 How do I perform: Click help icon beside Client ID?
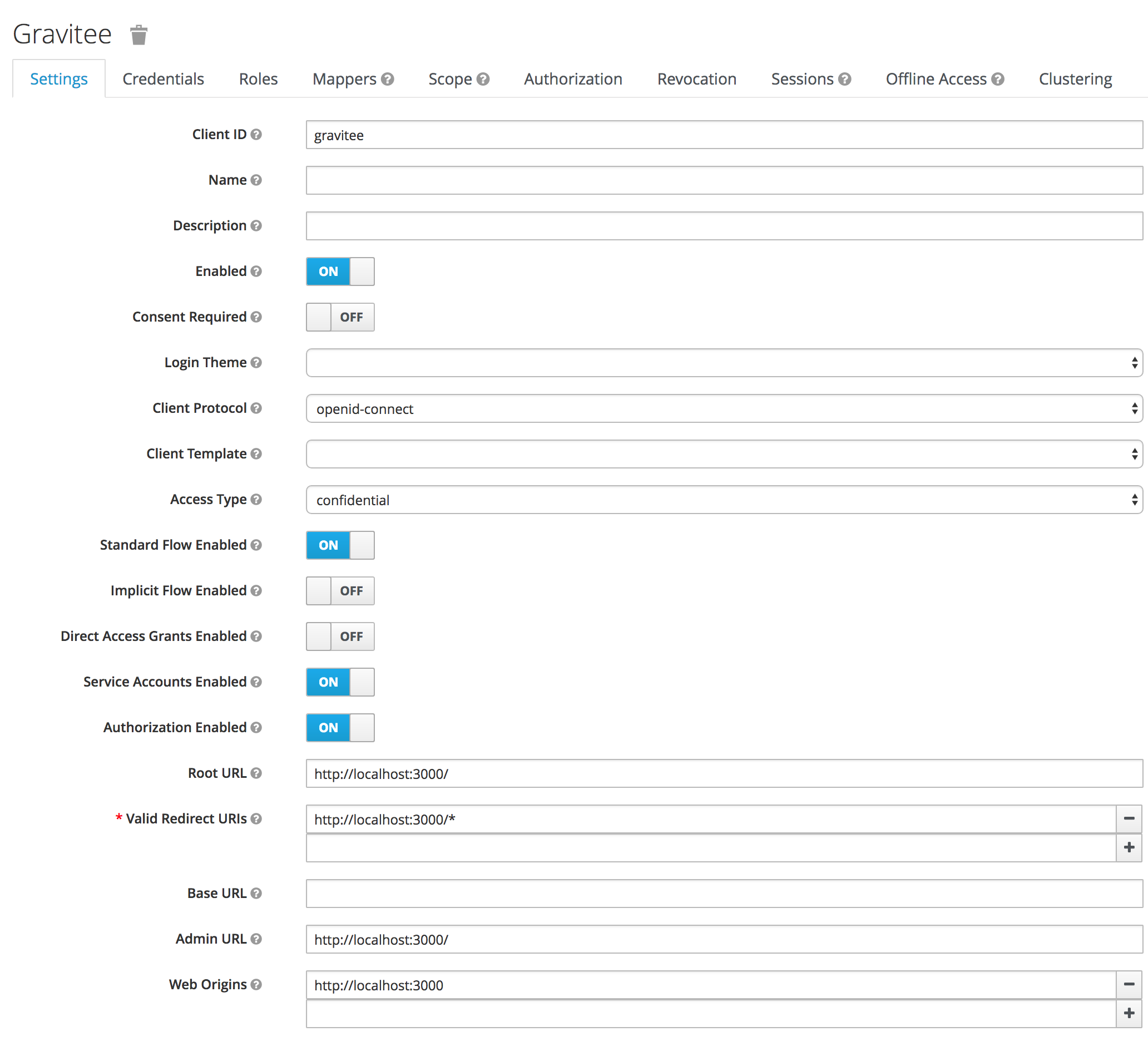tap(256, 135)
